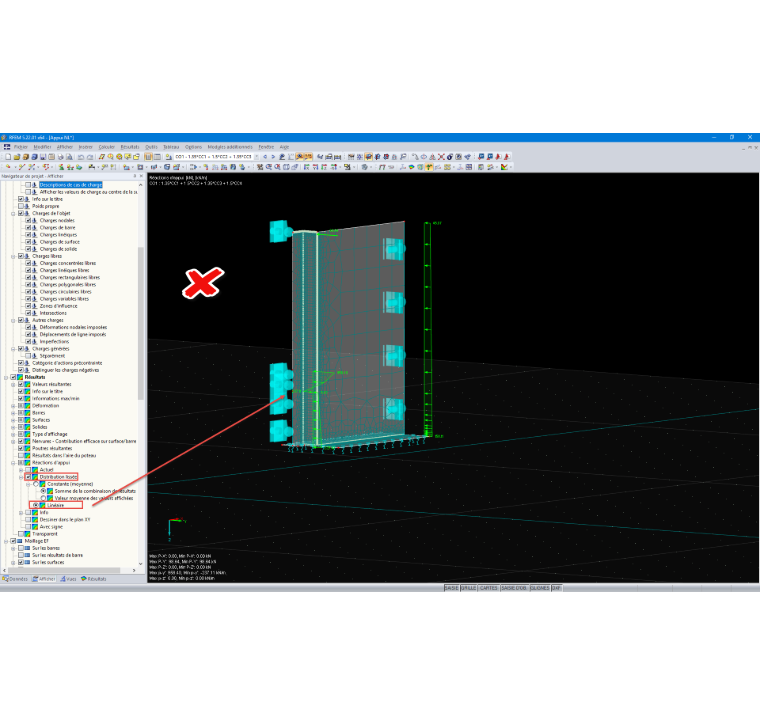The image size is (760, 725).
Task: Click the isoband colored results icon
Action: tap(412, 167)
